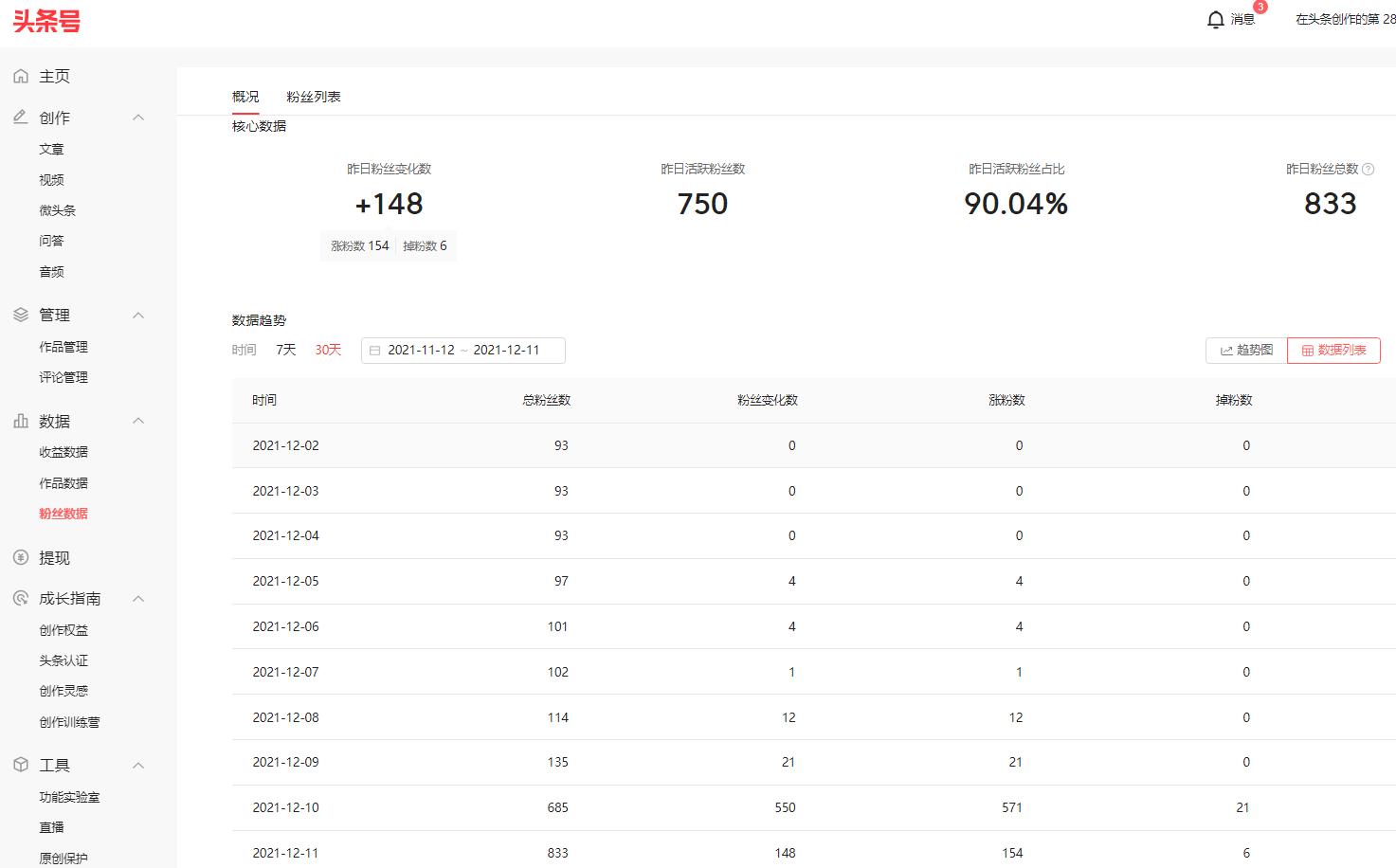This screenshot has height=868, width=1396.
Task: Open 原创保护 in sidebar
Action: click(x=63, y=859)
